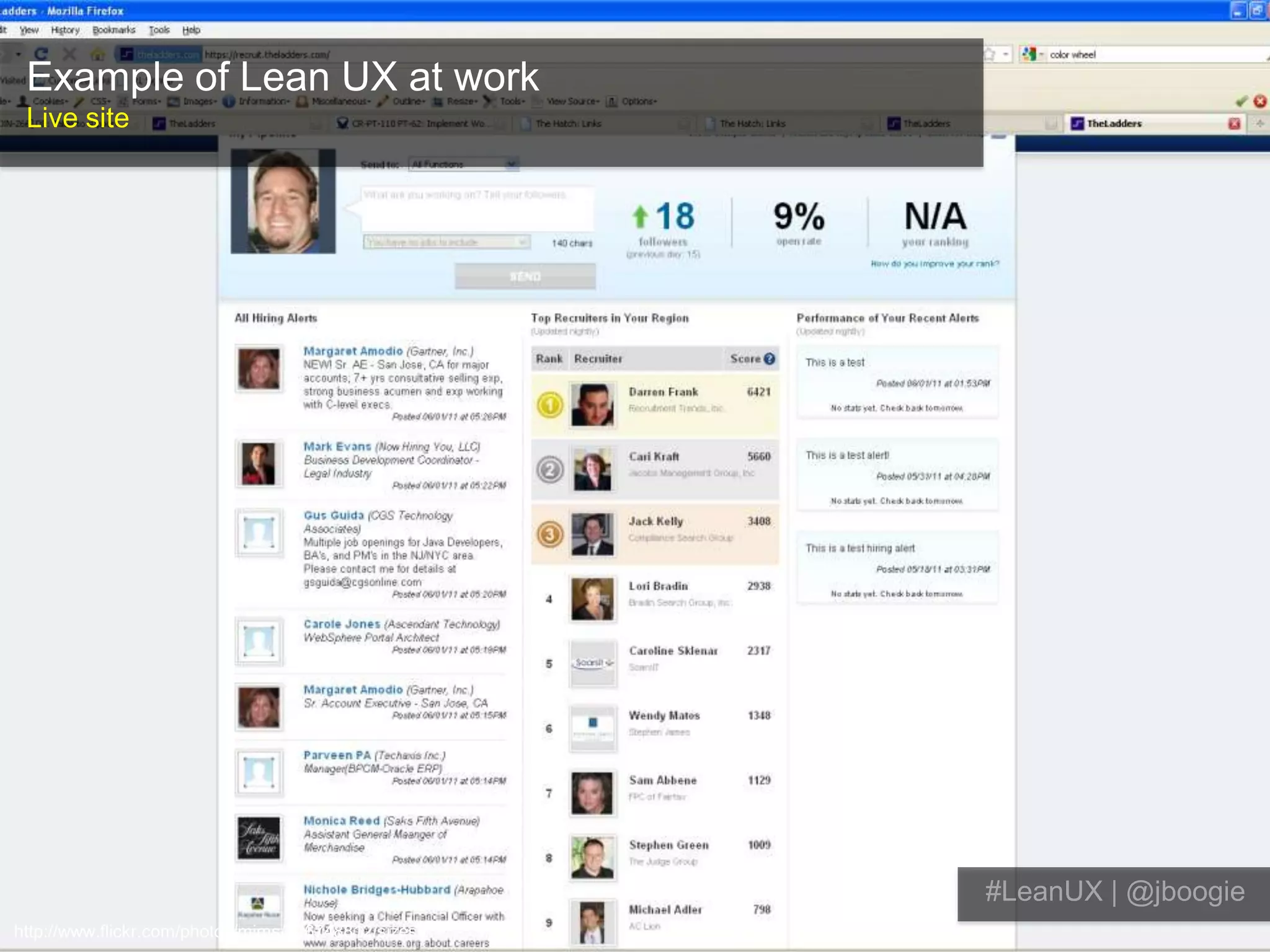
Task: Expand the Miscellaneous toolbar menu
Action: point(334,101)
